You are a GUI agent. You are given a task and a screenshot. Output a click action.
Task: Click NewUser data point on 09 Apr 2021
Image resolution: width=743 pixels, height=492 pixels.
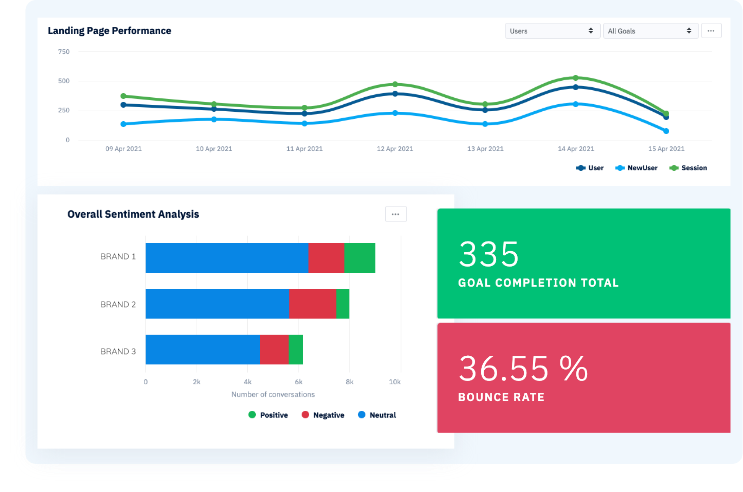coord(123,124)
